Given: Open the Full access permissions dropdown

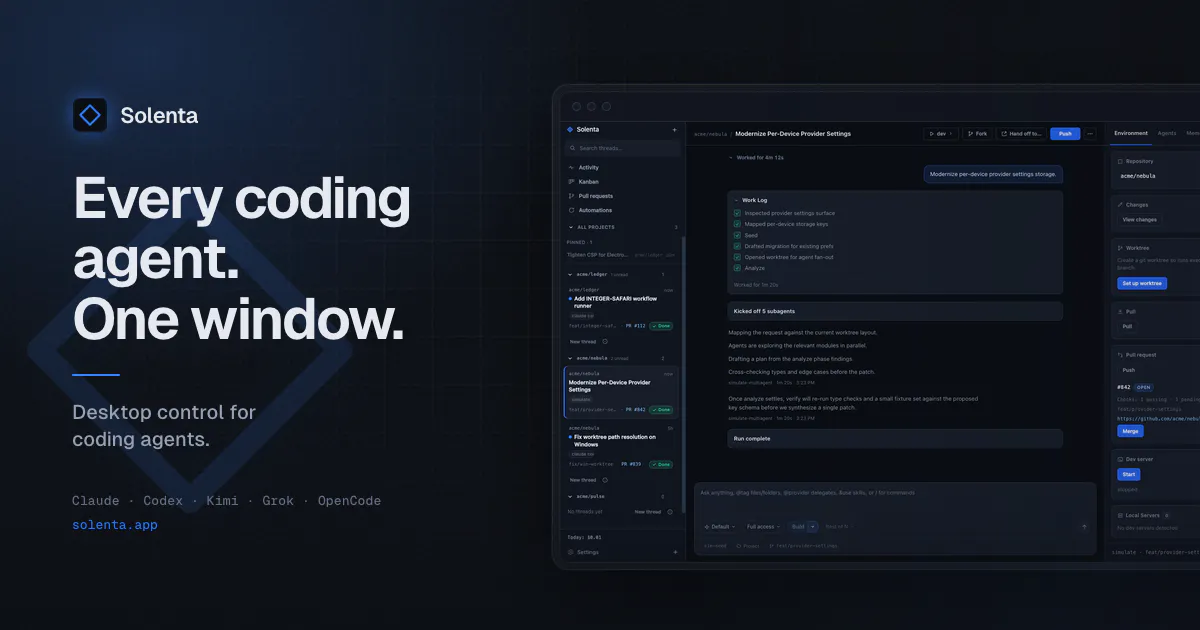Looking at the screenshot, I should (x=763, y=526).
